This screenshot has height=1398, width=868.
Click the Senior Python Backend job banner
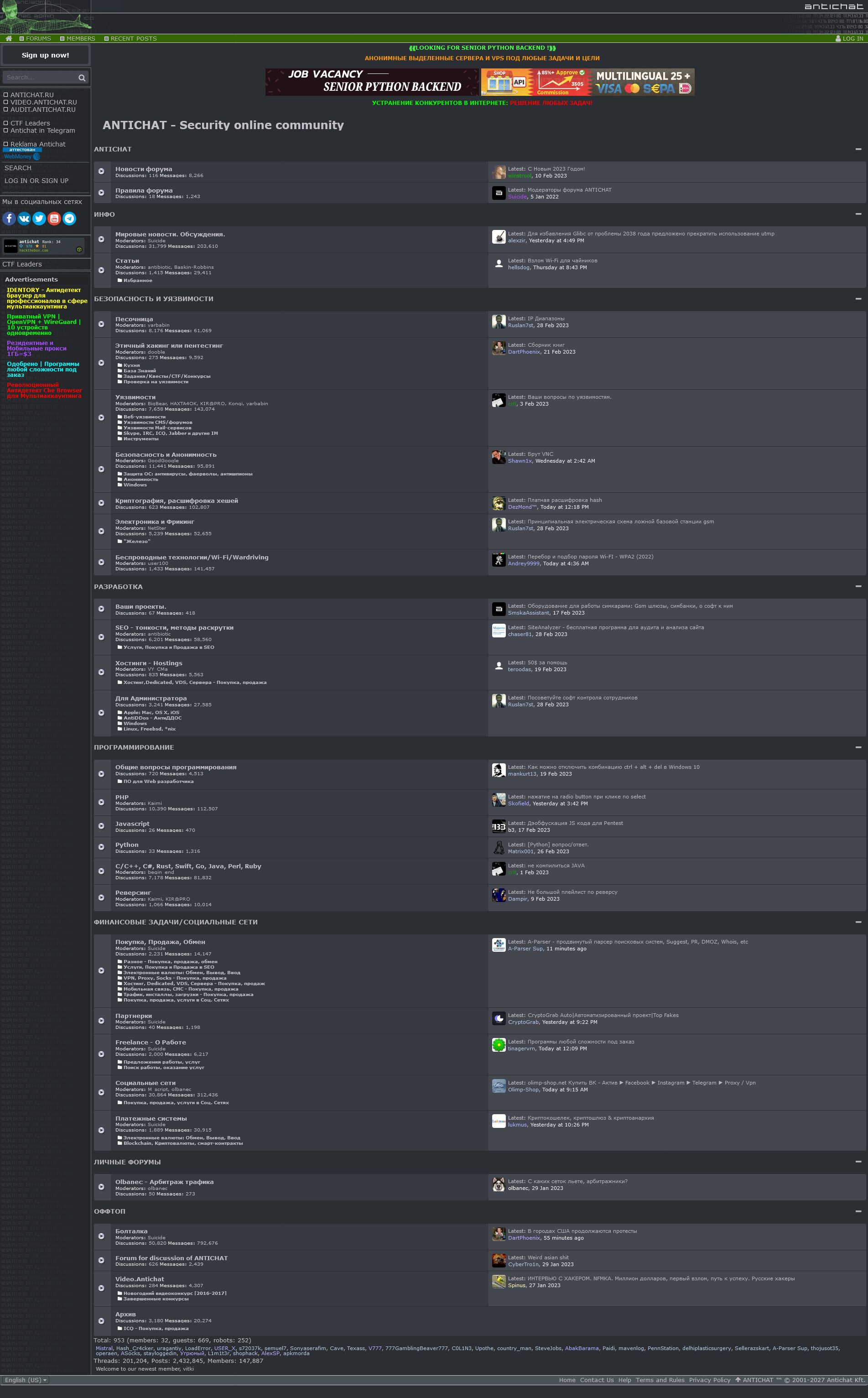click(x=371, y=82)
